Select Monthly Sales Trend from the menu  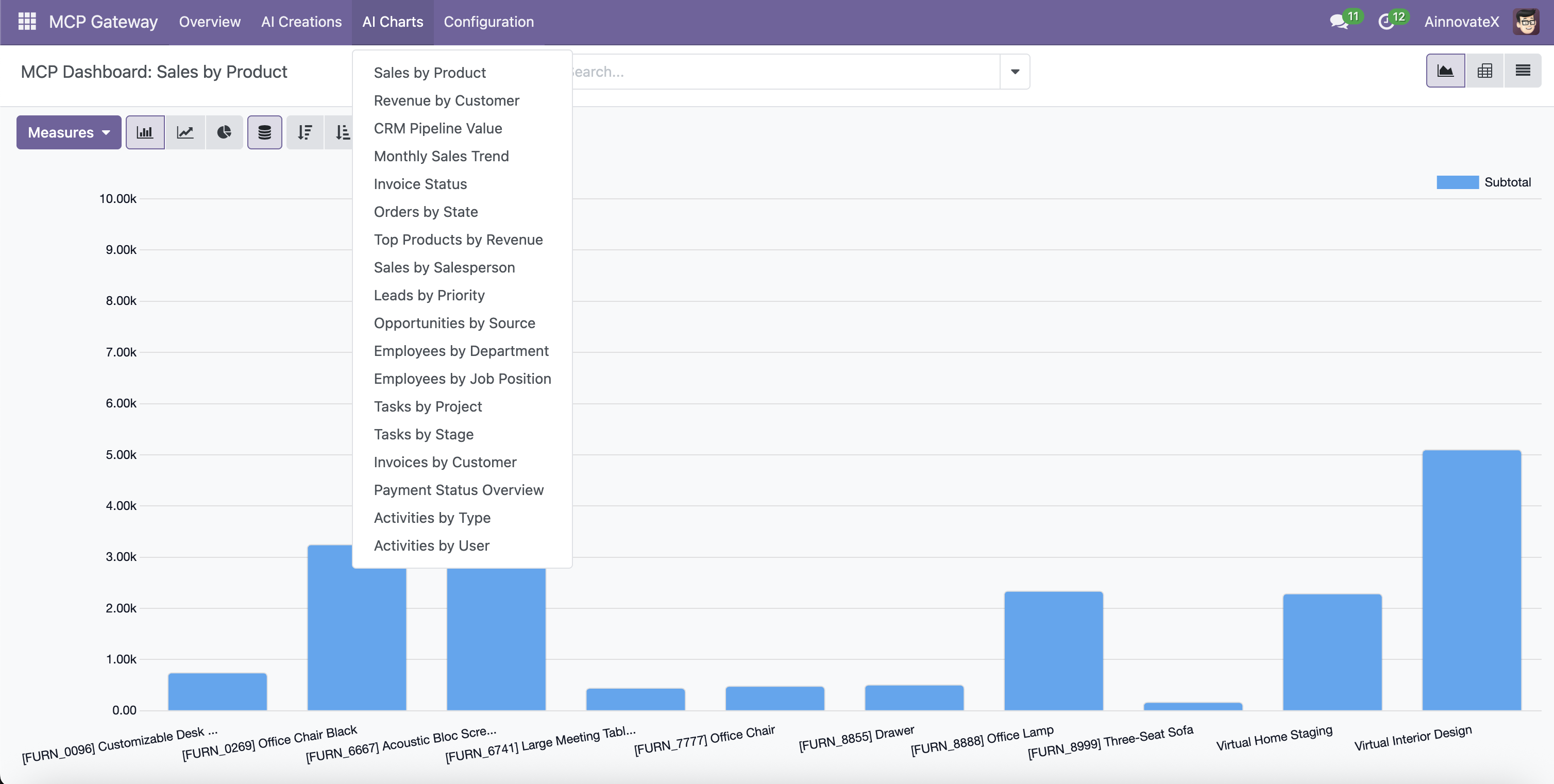441,156
